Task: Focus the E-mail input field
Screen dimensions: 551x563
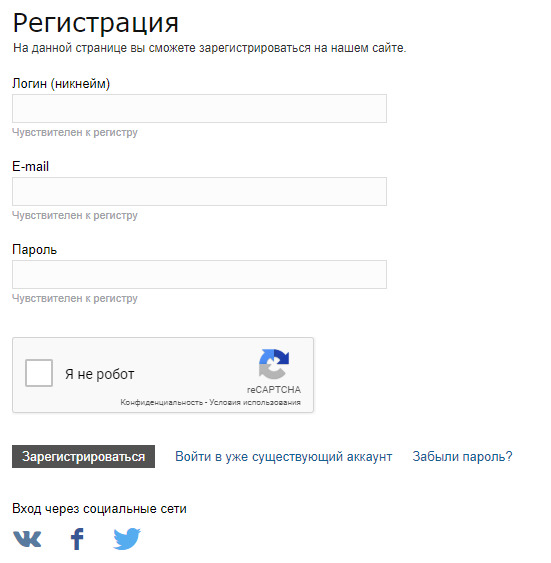Action: (x=199, y=191)
